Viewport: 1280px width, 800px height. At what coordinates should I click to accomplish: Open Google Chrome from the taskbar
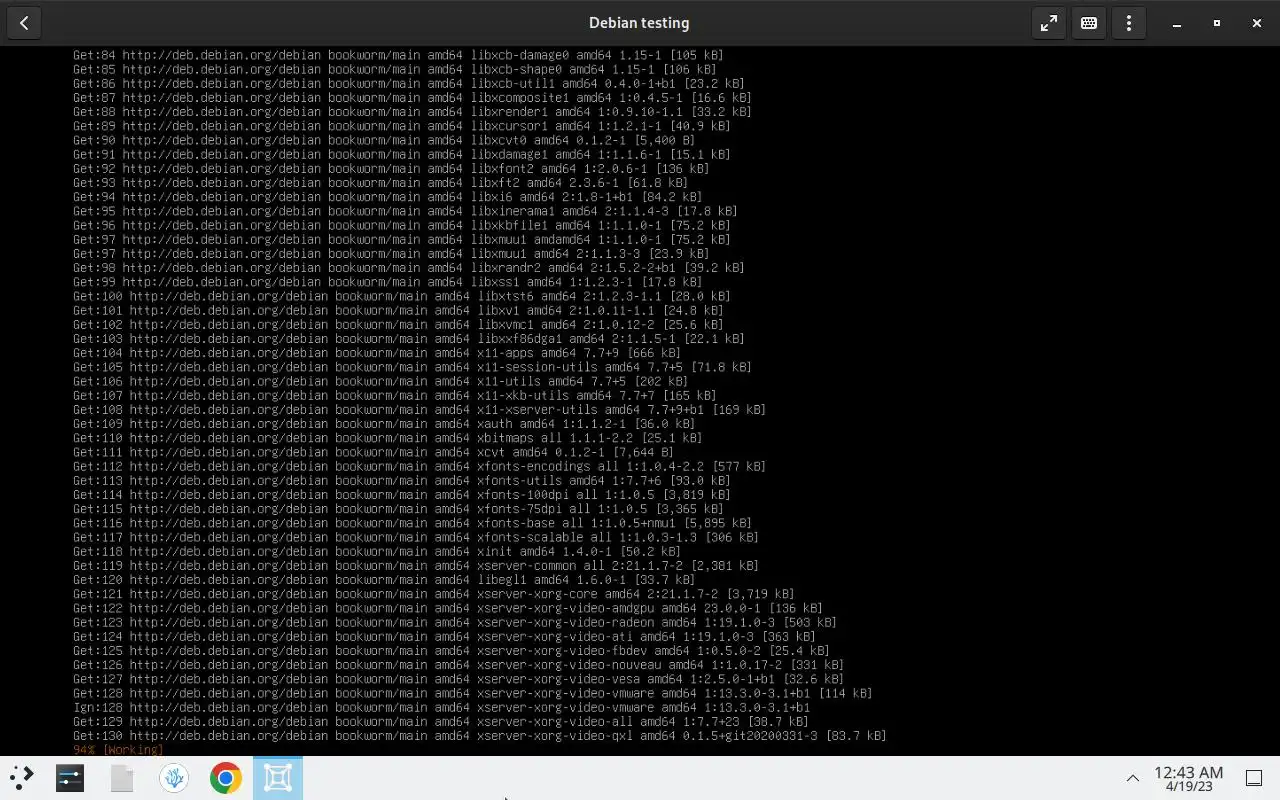(226, 777)
